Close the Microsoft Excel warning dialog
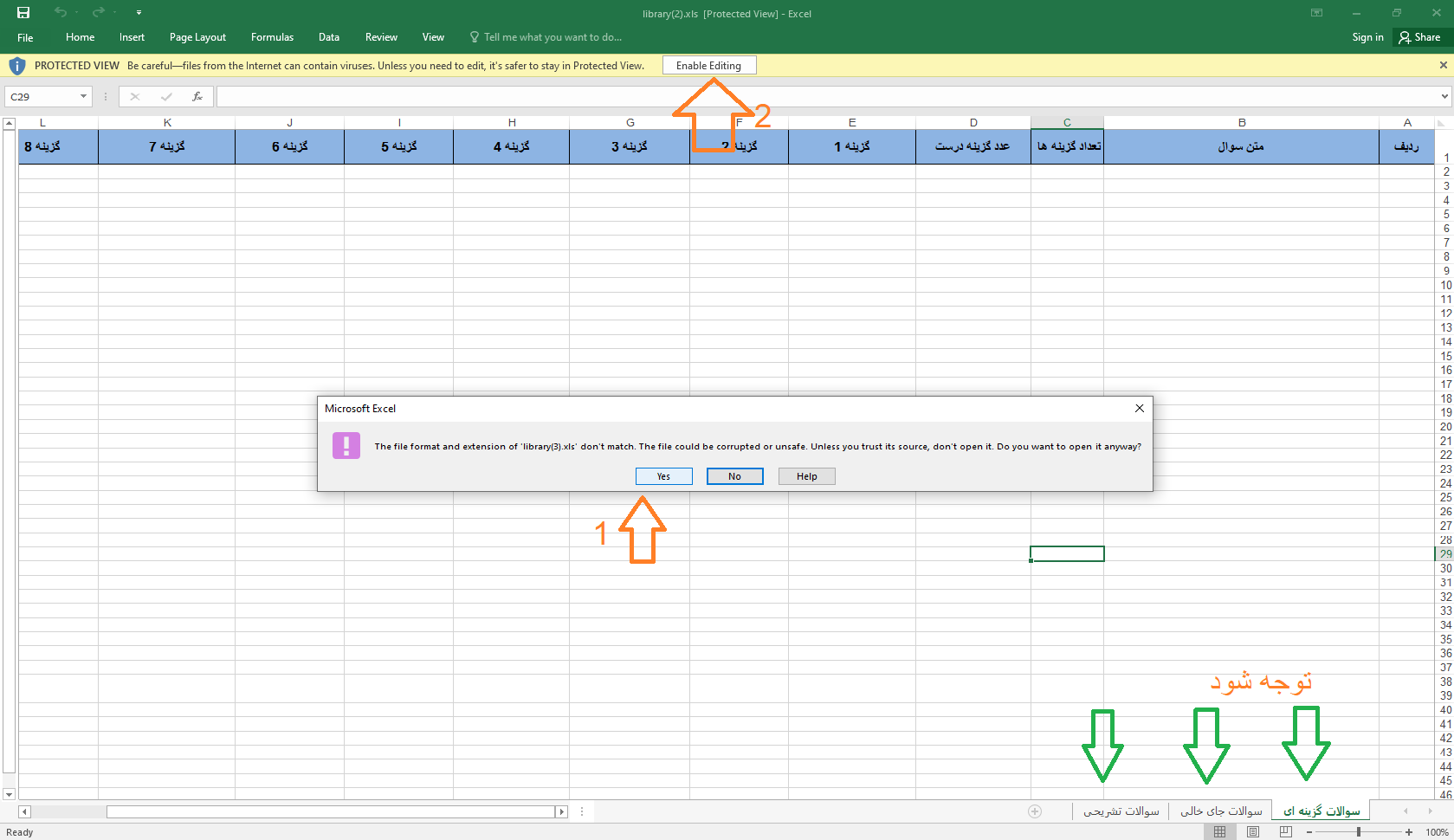The height and width of the screenshot is (840, 1454). [1139, 408]
